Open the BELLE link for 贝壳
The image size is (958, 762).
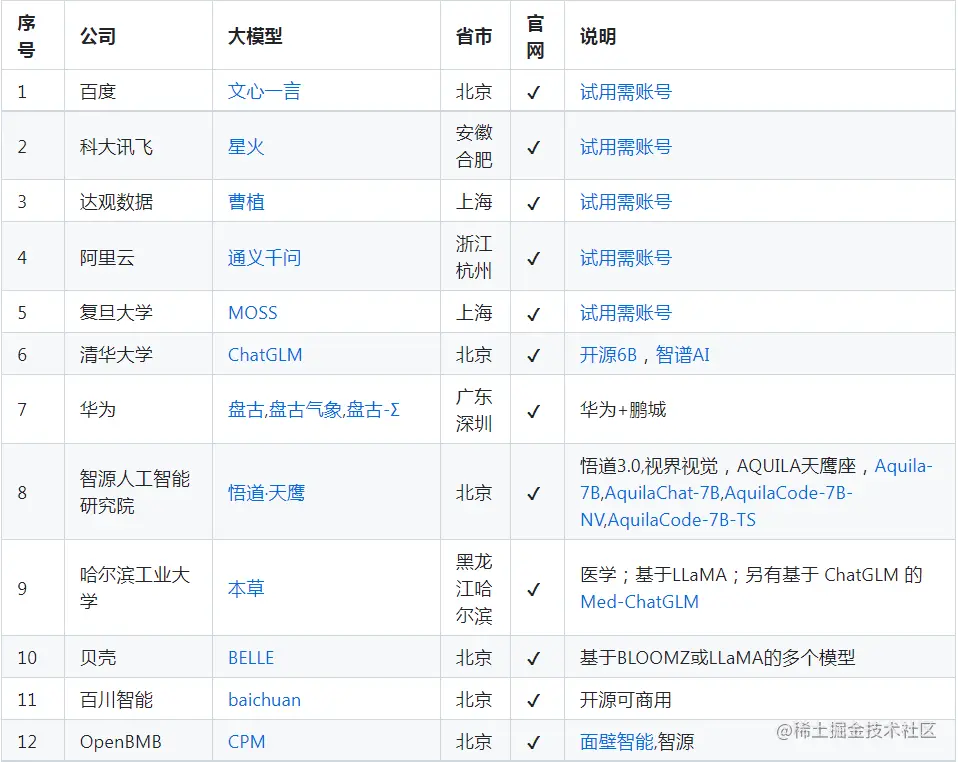coord(250,657)
